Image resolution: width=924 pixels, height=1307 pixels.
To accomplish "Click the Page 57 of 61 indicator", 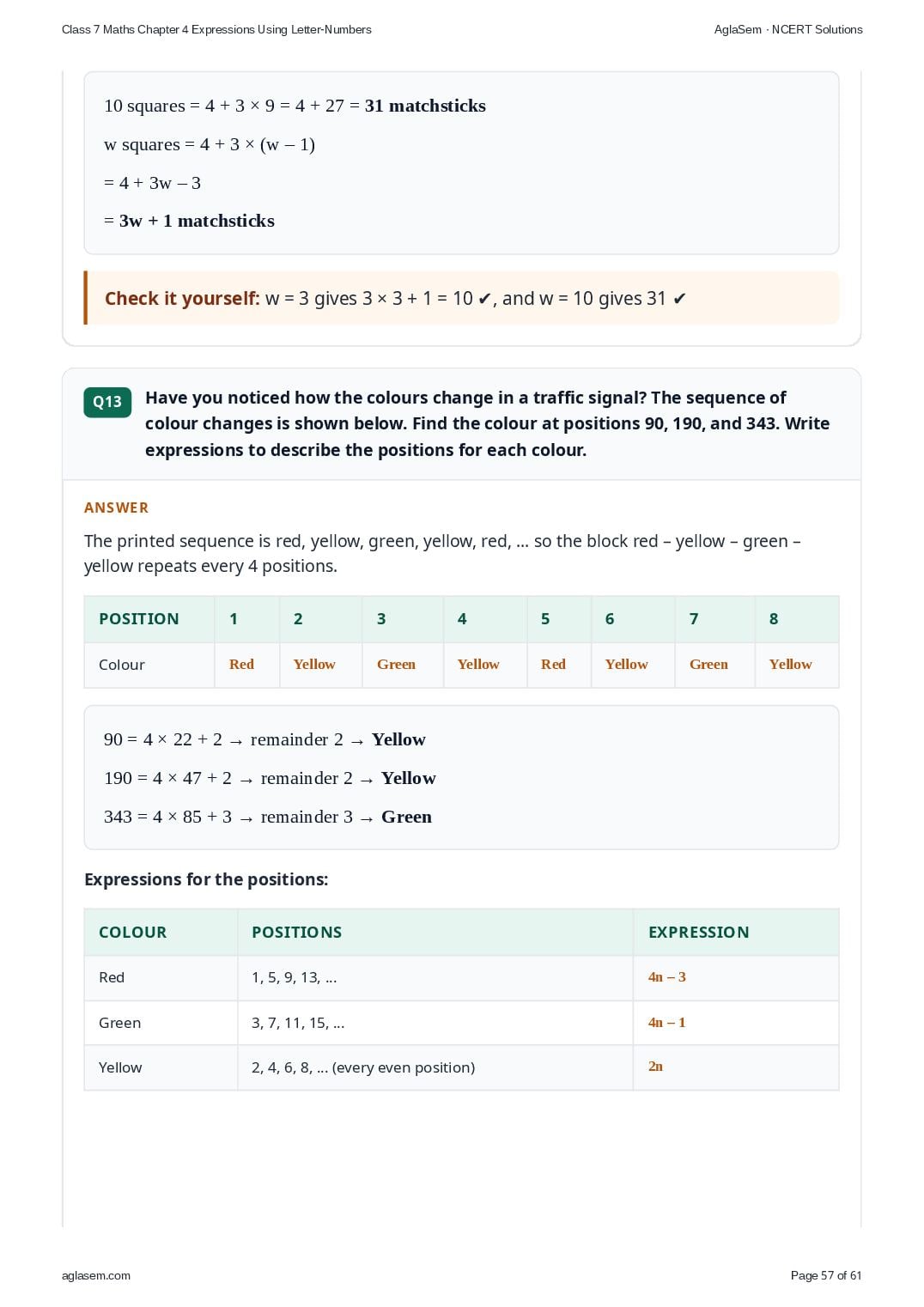I will coord(826,1275).
